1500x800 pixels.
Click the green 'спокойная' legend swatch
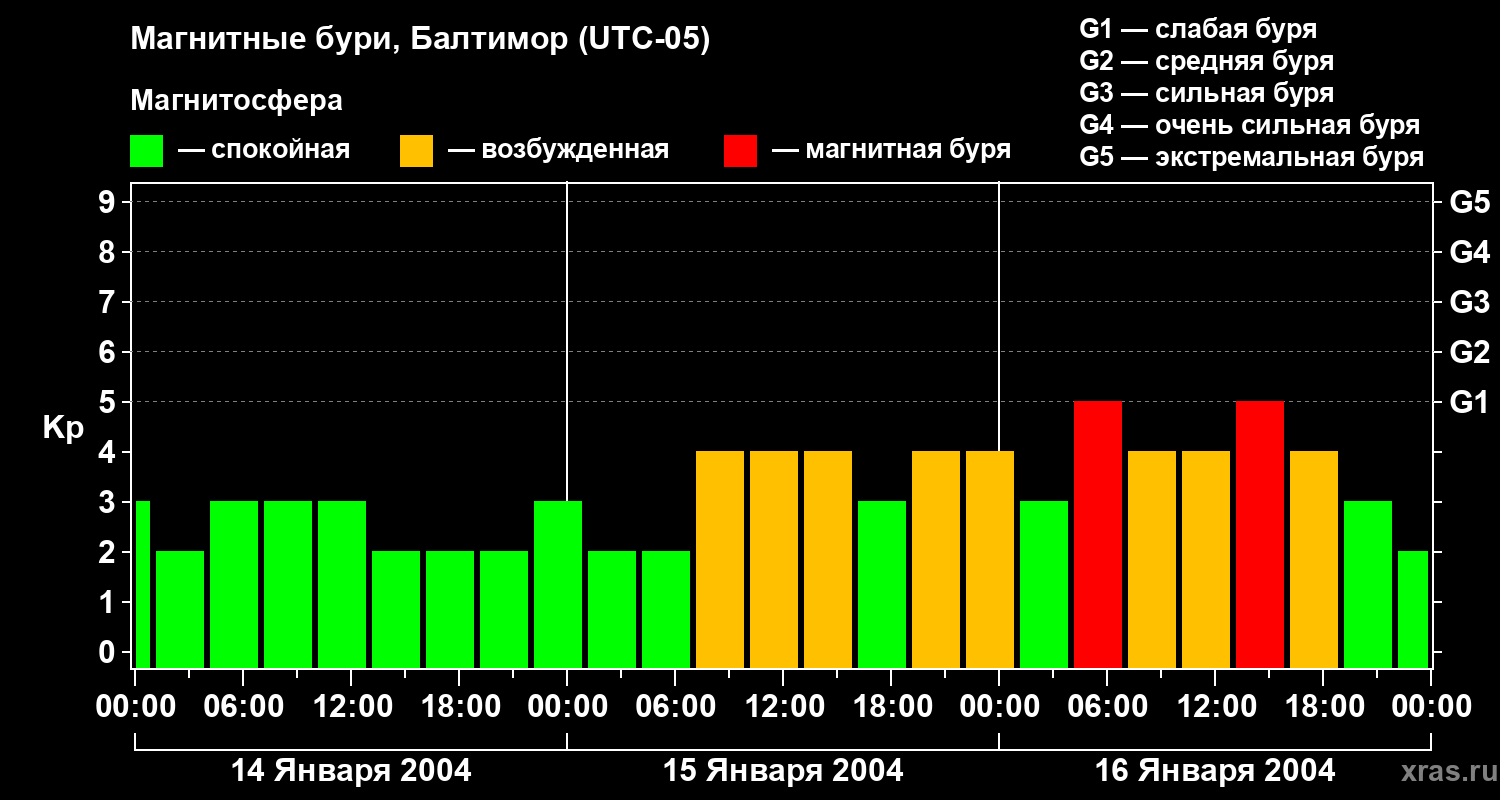[146, 151]
